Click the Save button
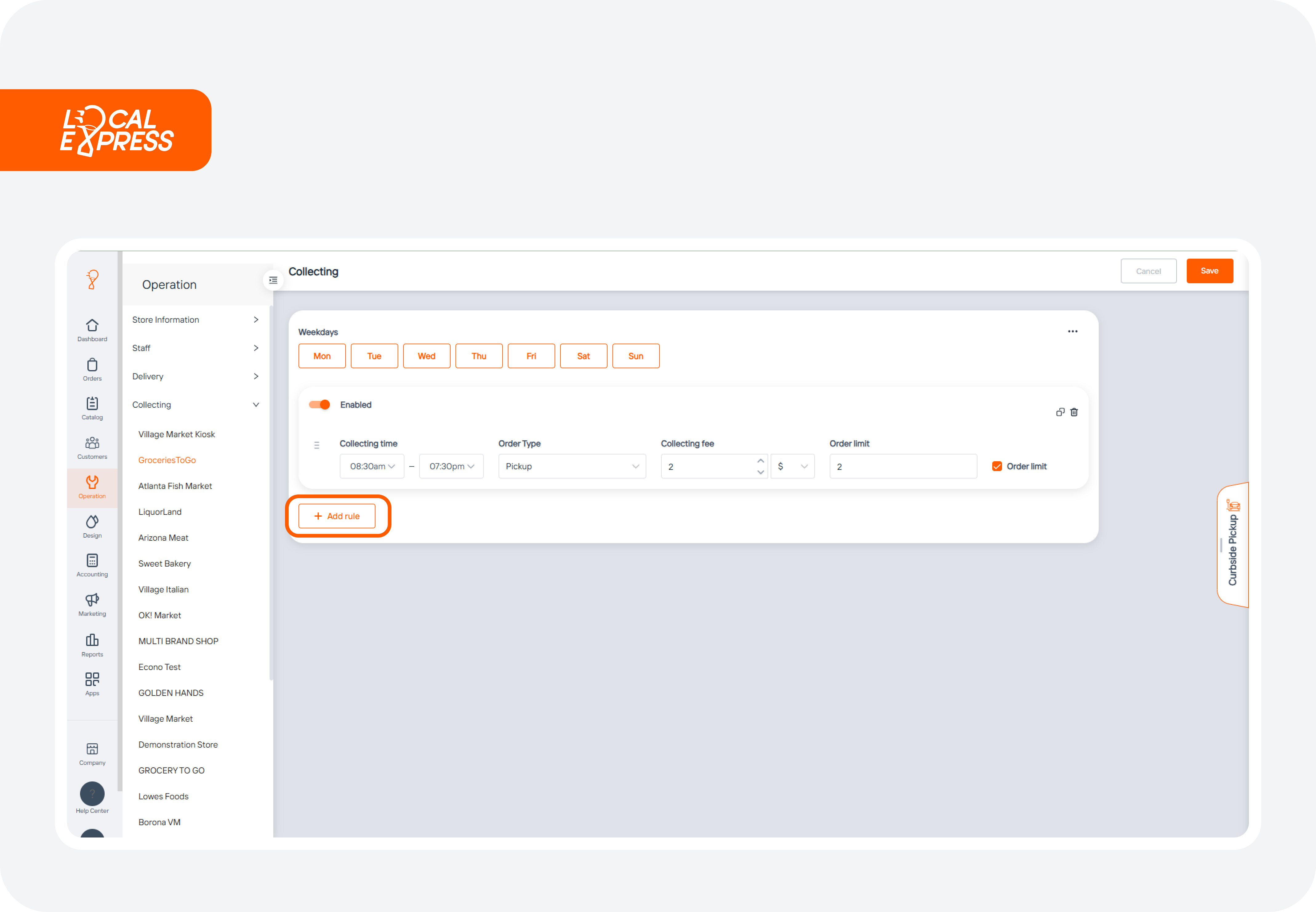 point(1210,271)
